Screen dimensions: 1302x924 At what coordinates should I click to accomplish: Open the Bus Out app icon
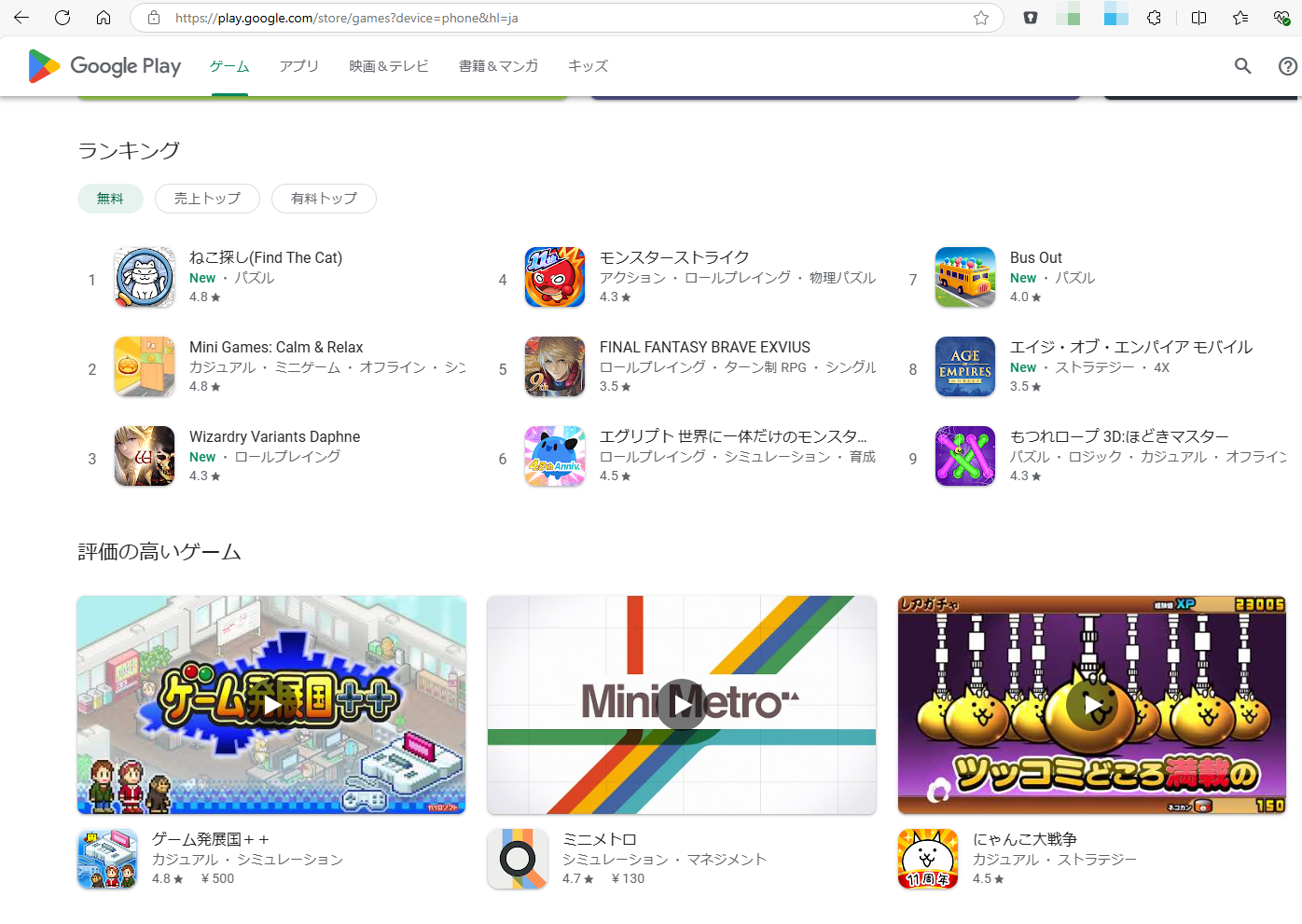965,277
